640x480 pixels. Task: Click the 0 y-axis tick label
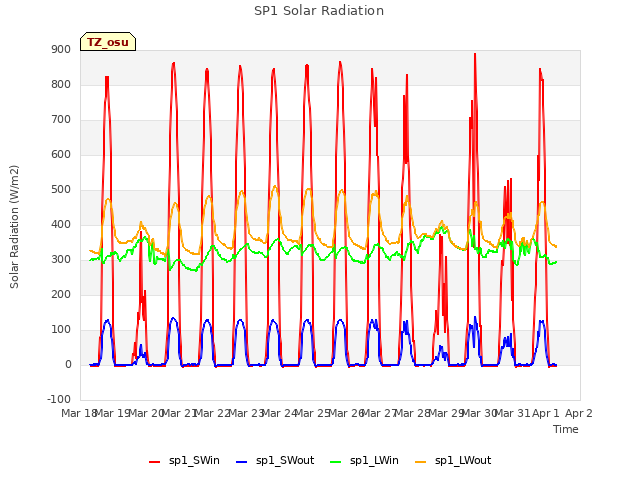tap(68, 365)
